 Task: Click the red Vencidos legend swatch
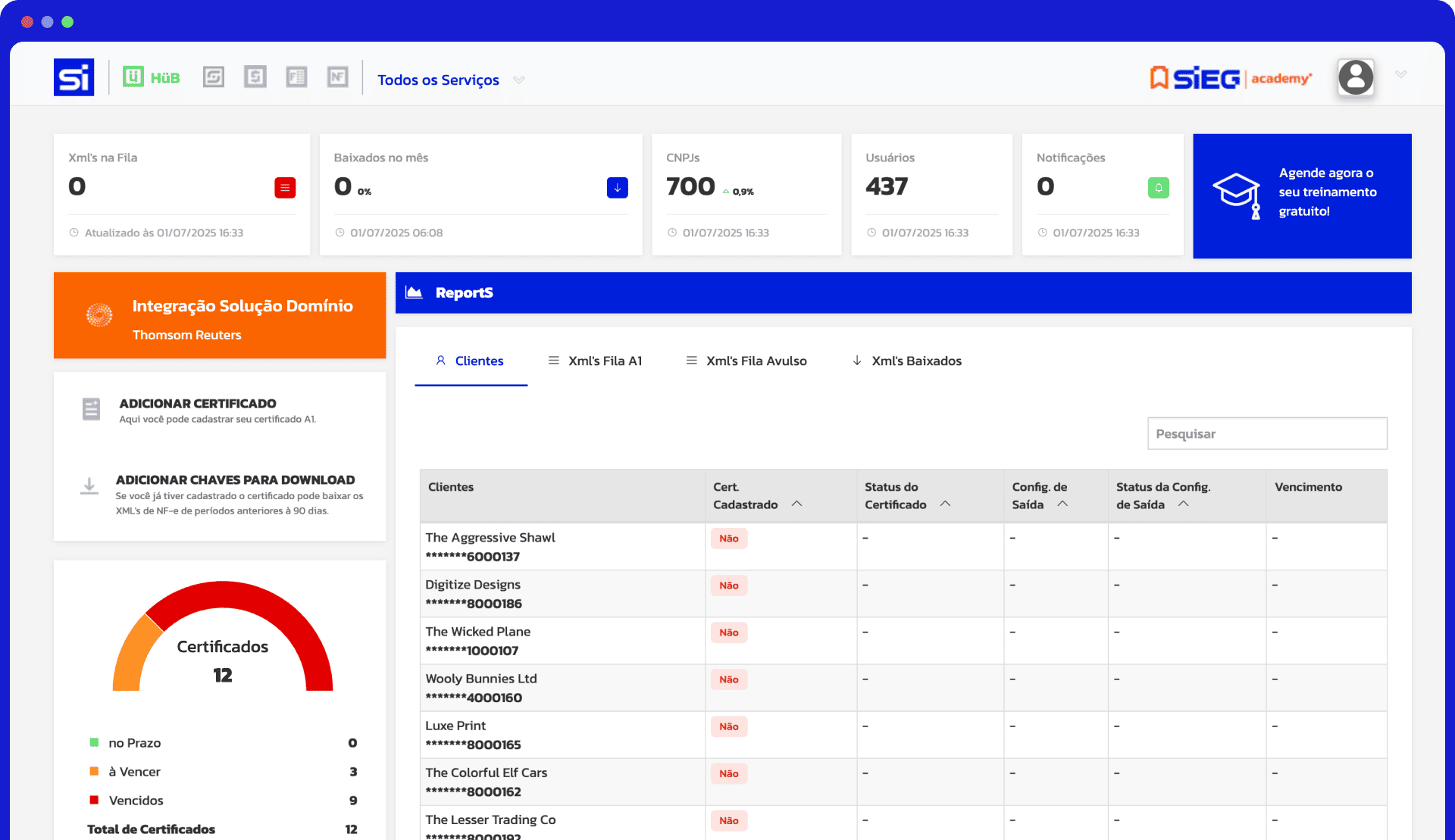[94, 800]
